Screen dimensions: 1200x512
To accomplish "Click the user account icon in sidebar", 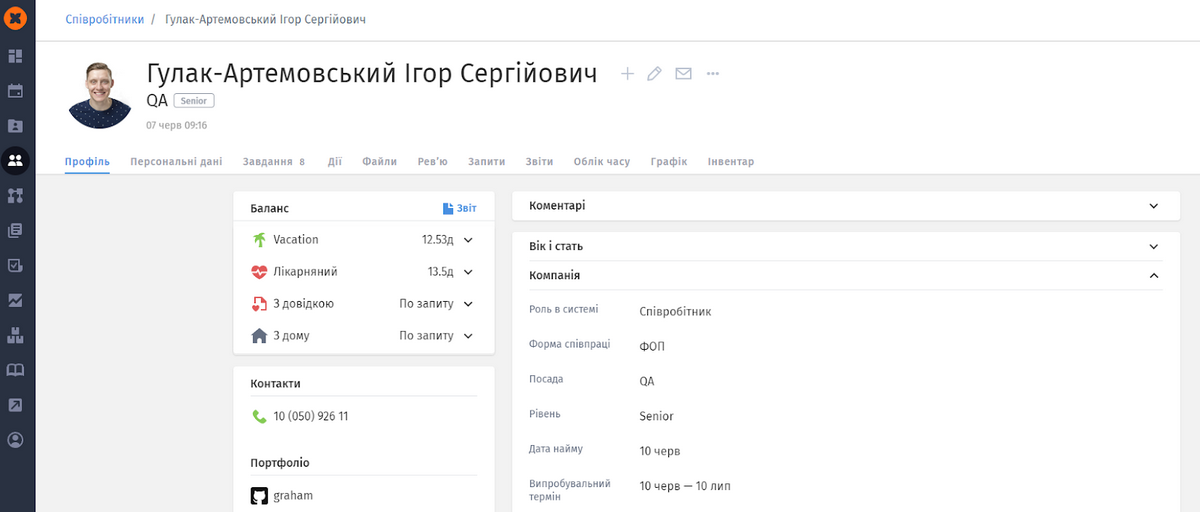I will click(16, 440).
